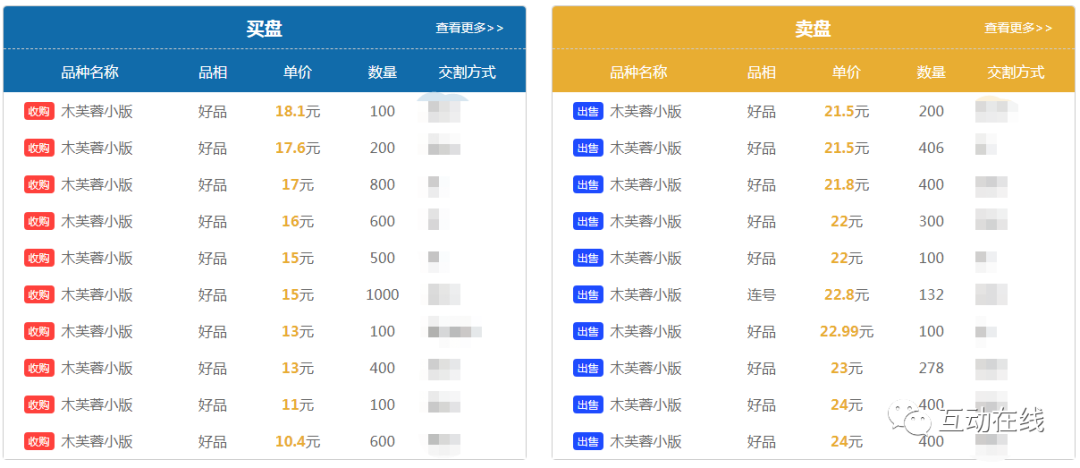The image size is (1080, 468).
Task: Click the 18.1元 buy price
Action: tap(298, 111)
